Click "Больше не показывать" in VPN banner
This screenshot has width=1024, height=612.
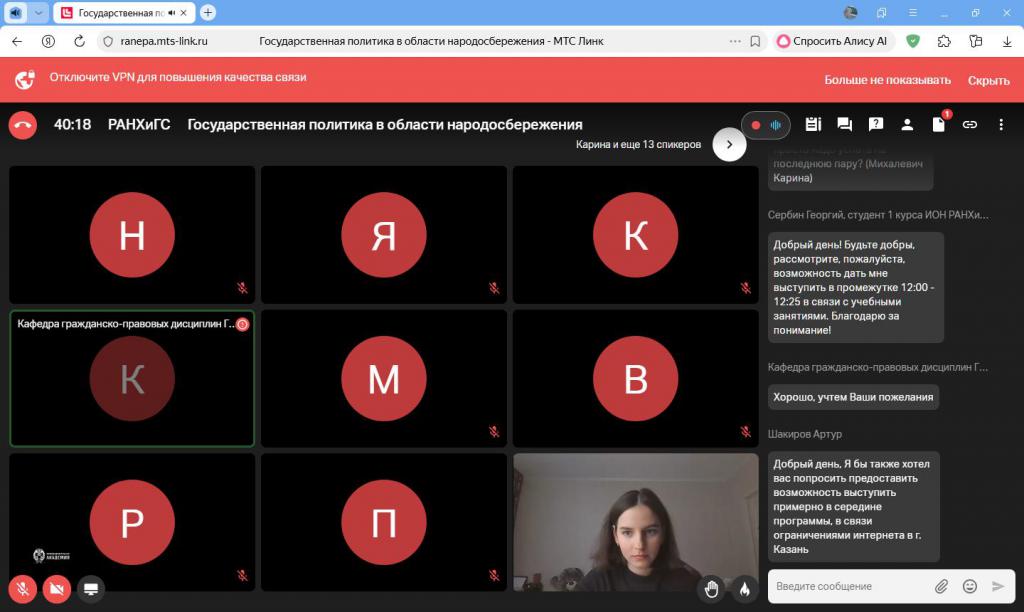click(x=887, y=80)
